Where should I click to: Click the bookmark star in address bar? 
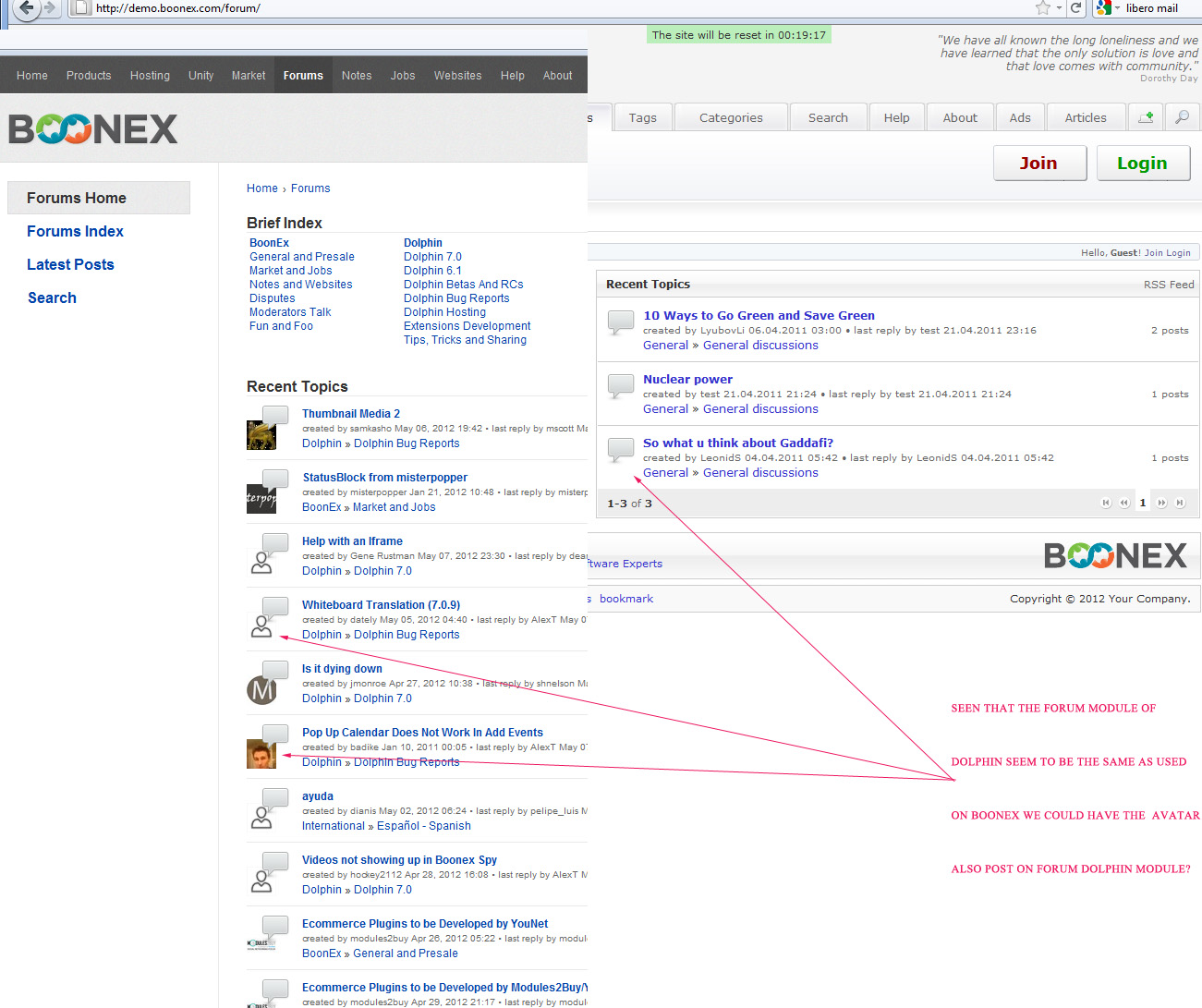coord(1043,8)
